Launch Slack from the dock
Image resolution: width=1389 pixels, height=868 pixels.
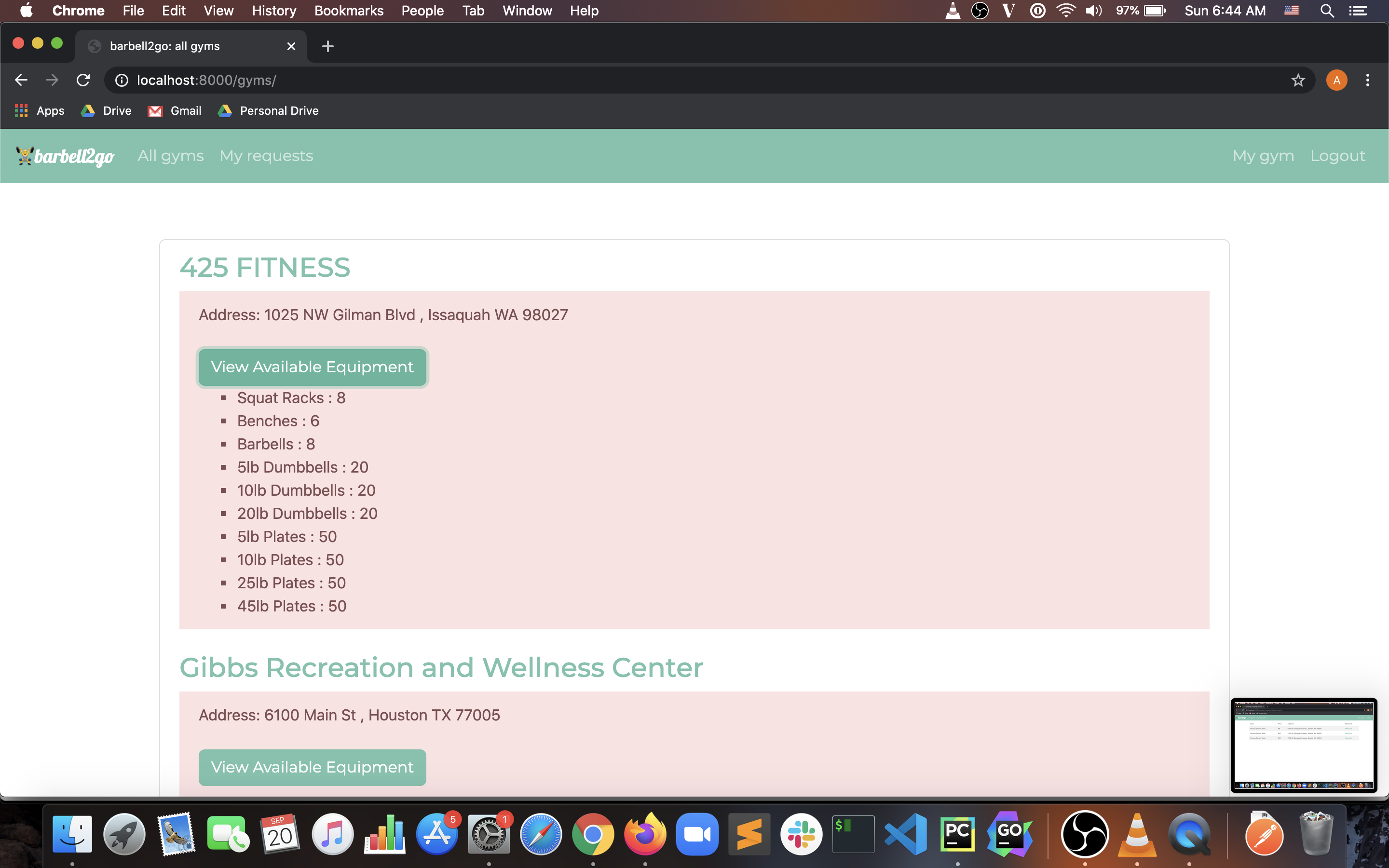(801, 834)
